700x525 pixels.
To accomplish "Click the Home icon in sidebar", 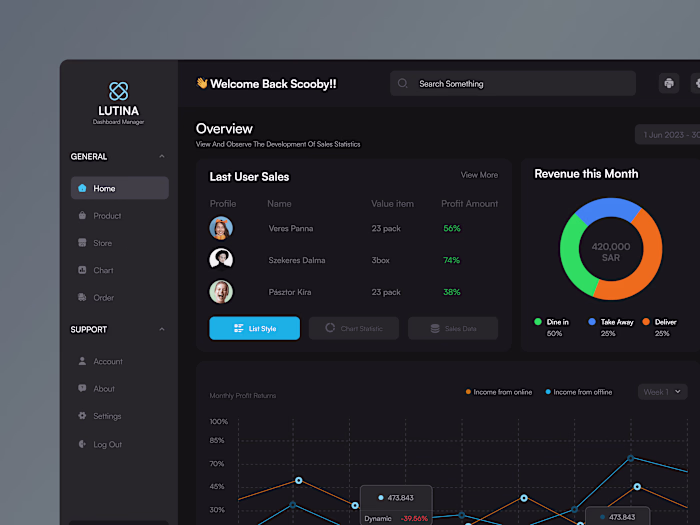I will tap(82, 188).
